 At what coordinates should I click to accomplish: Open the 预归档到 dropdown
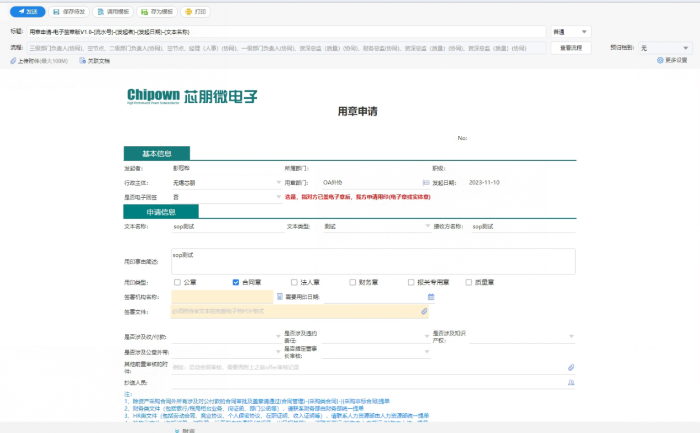pos(685,47)
